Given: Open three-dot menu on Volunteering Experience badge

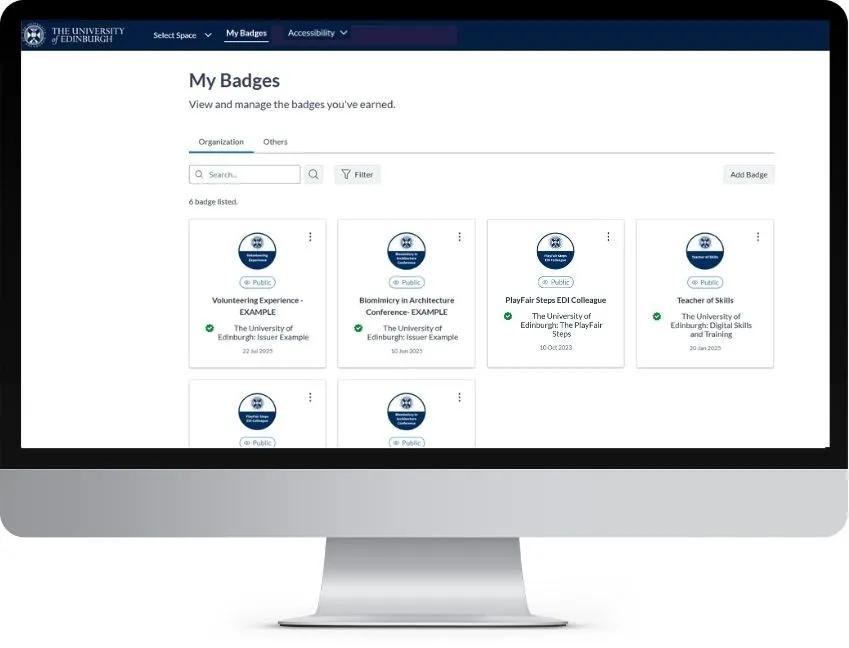Looking at the screenshot, I should [310, 237].
